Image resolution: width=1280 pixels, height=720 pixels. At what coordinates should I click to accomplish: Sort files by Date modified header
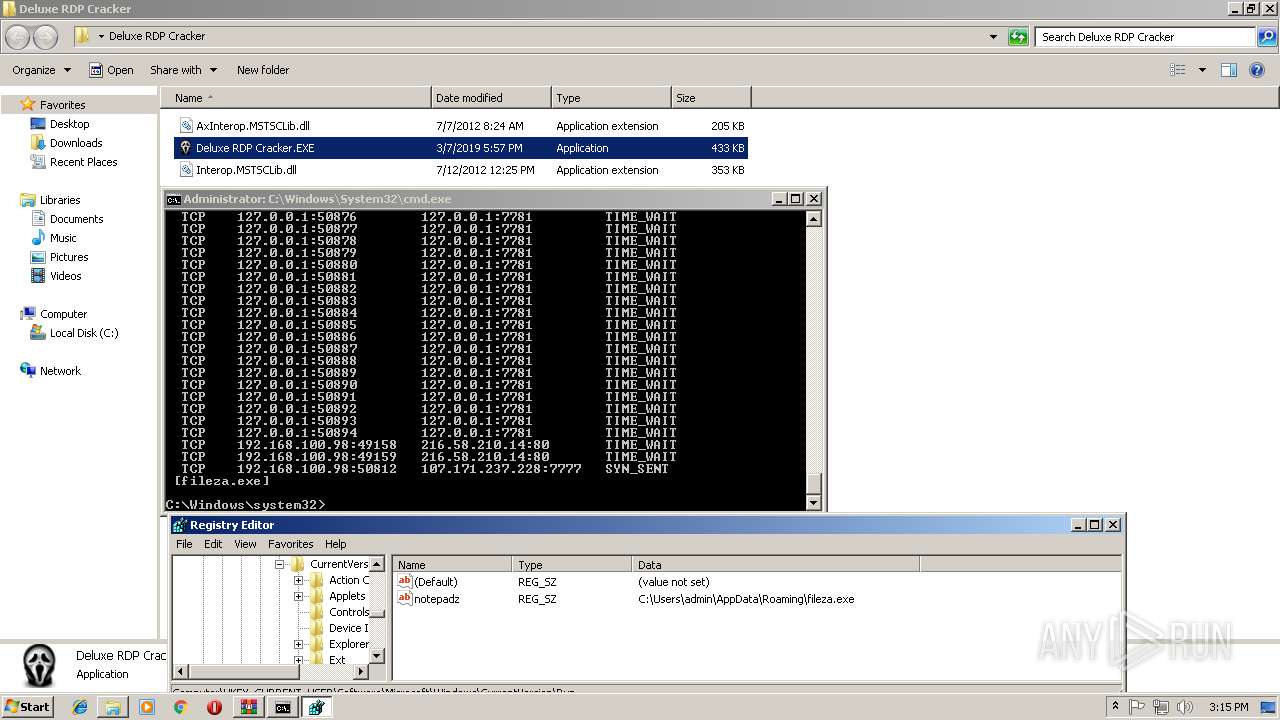click(491, 98)
